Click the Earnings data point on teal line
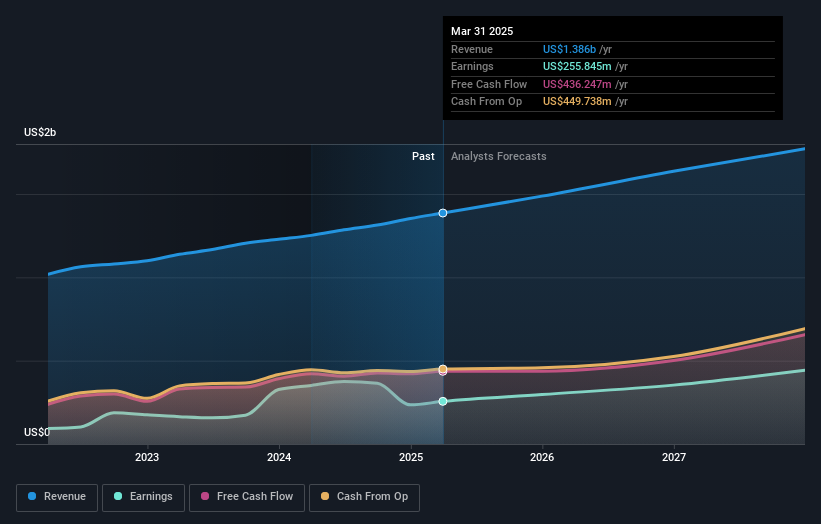This screenshot has height=524, width=821. coord(443,402)
